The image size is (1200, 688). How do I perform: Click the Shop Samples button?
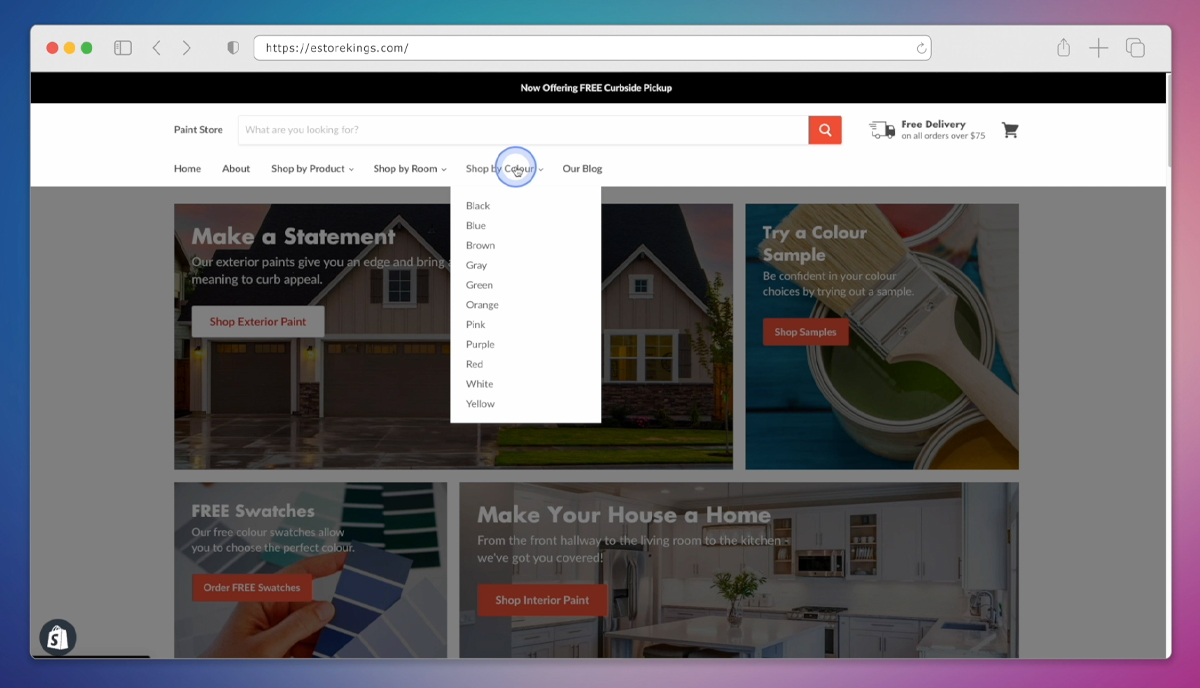pyautogui.click(x=805, y=331)
